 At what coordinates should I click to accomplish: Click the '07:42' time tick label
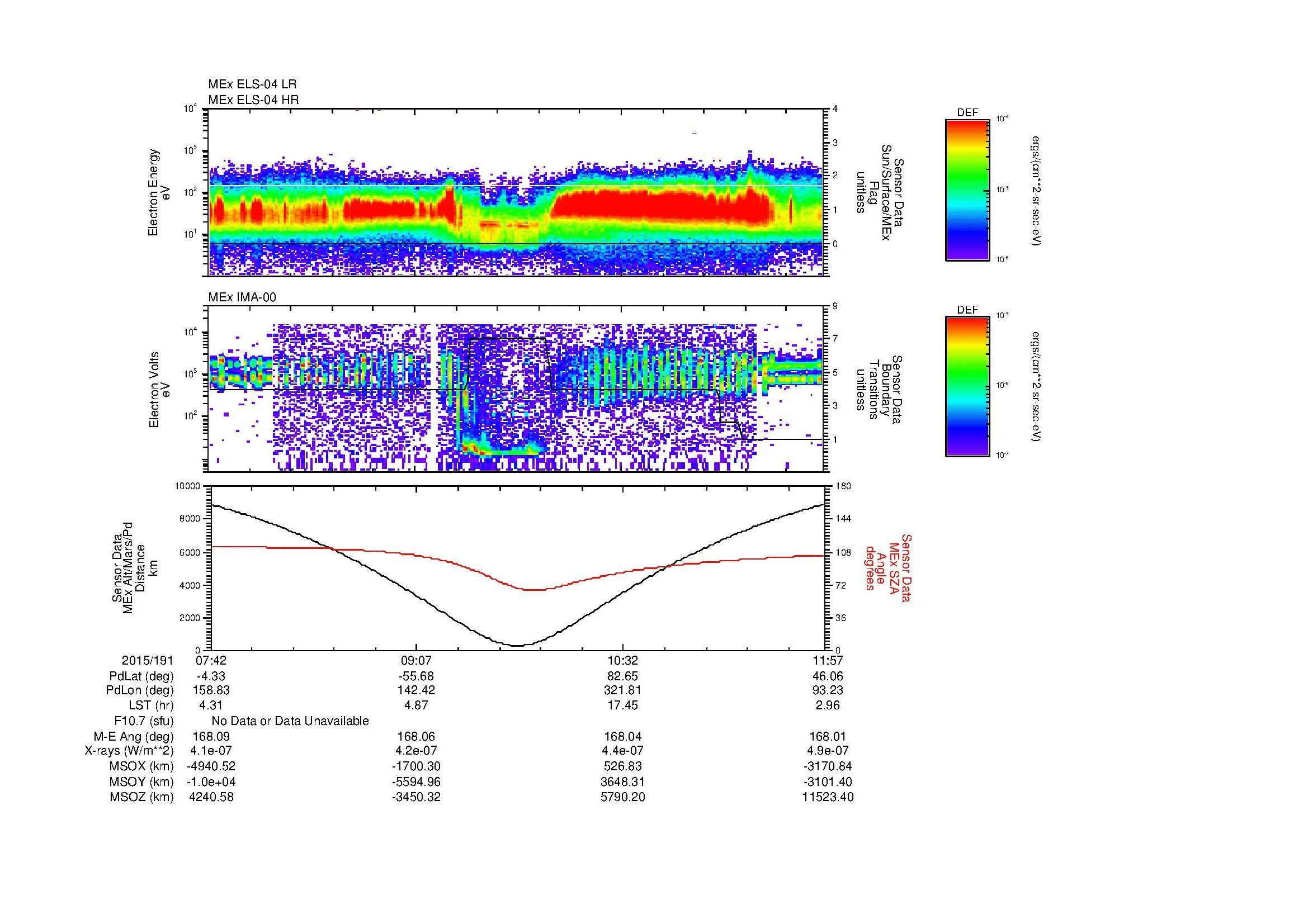pos(211,660)
